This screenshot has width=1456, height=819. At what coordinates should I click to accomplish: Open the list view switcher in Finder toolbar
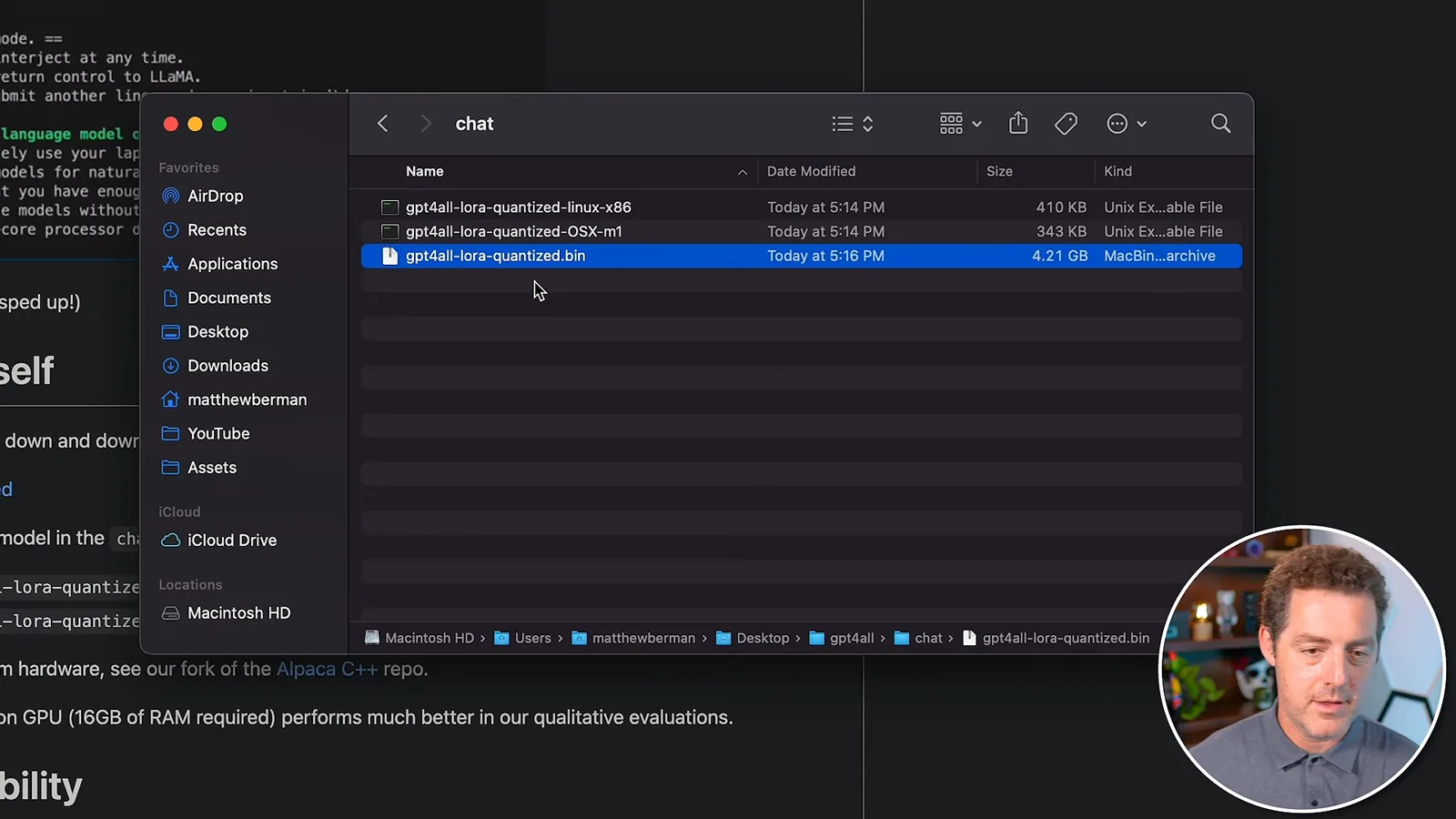[853, 124]
